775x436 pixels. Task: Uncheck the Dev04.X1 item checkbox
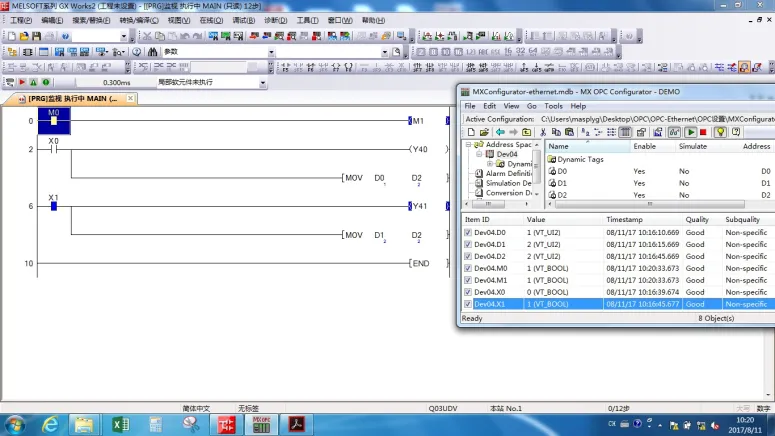coord(468,304)
